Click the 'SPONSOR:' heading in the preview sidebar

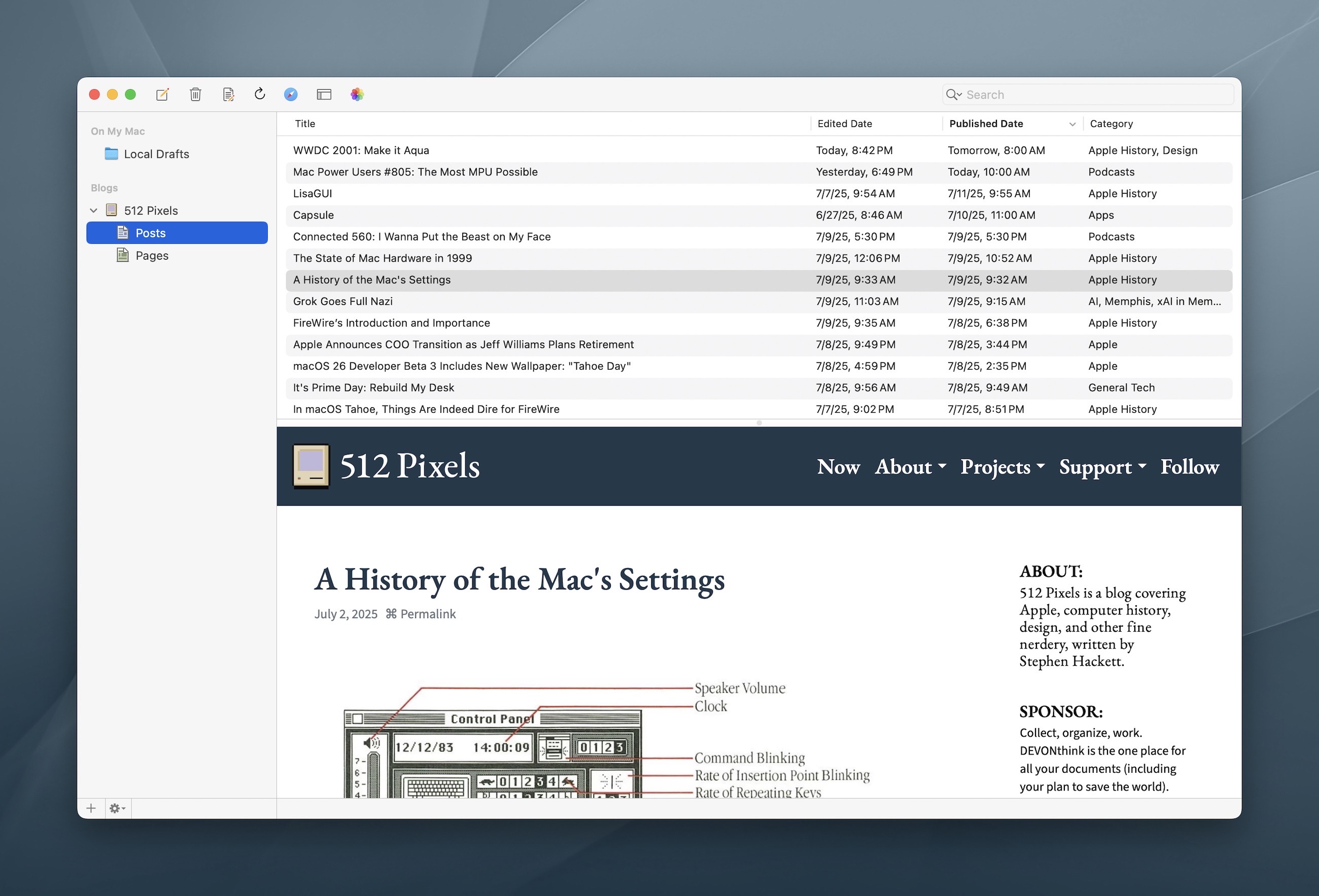point(1061,711)
